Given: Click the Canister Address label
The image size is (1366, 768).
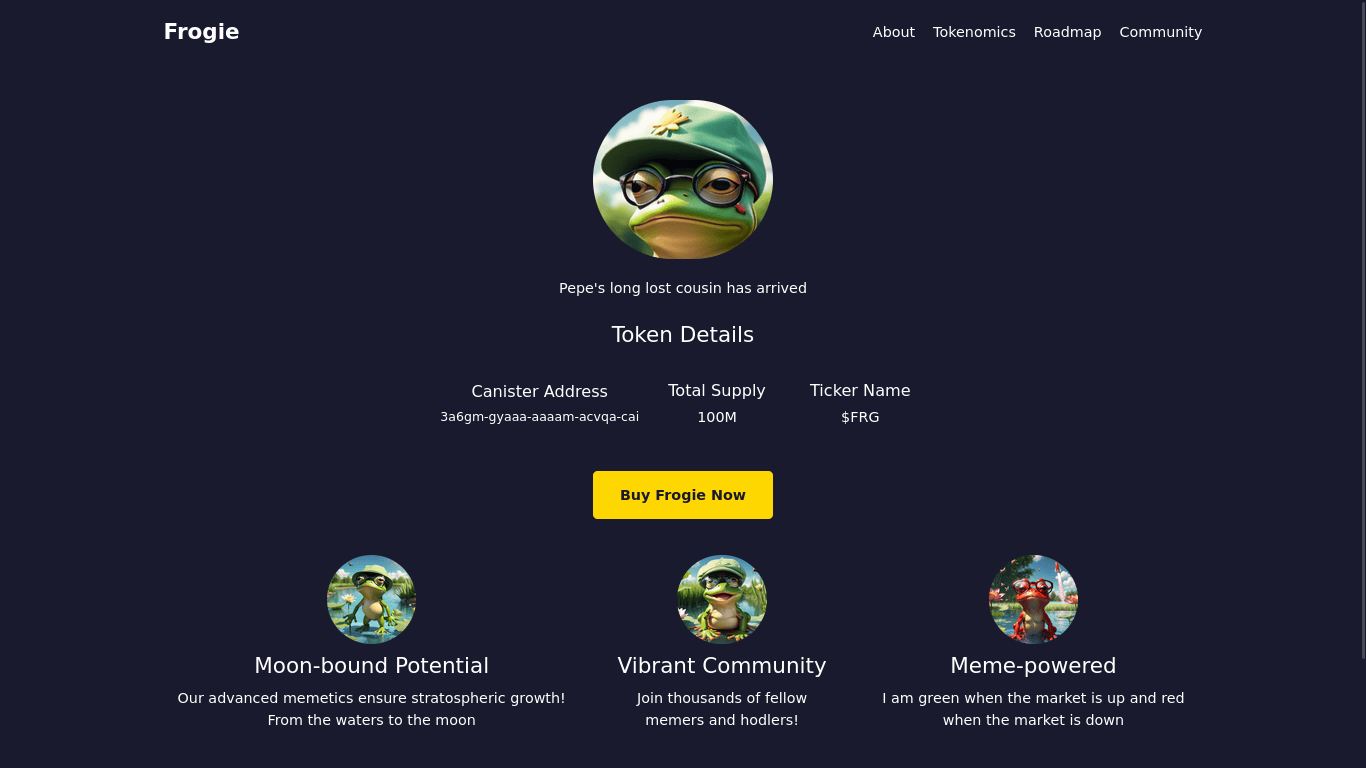Looking at the screenshot, I should (x=539, y=391).
